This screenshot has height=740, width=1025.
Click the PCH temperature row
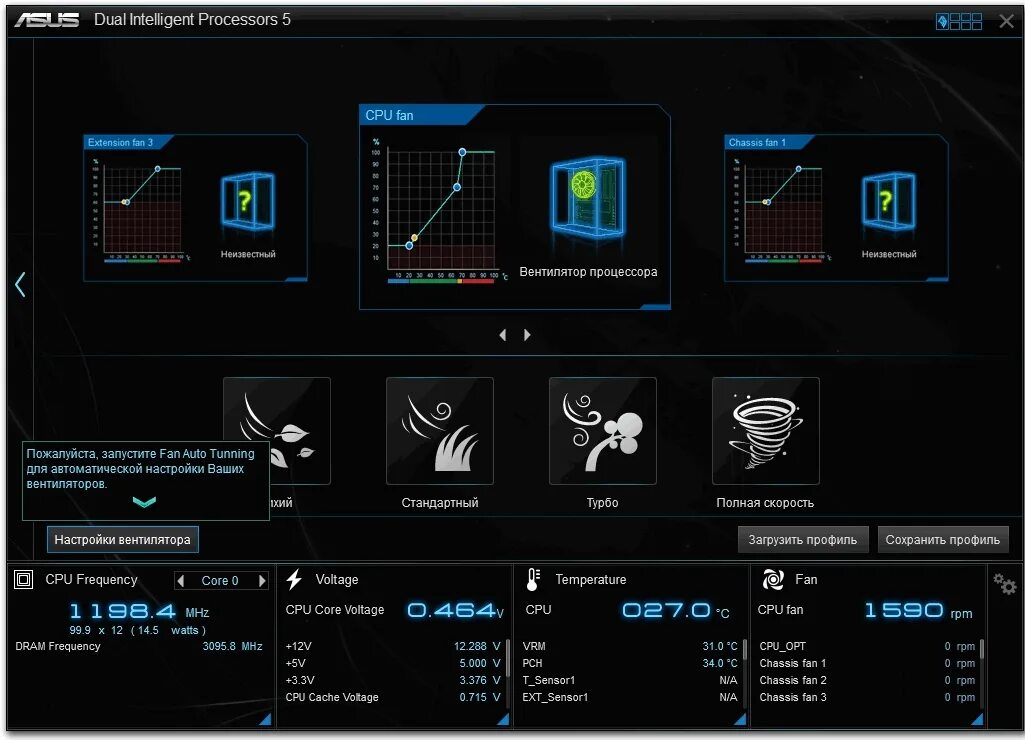(630, 664)
